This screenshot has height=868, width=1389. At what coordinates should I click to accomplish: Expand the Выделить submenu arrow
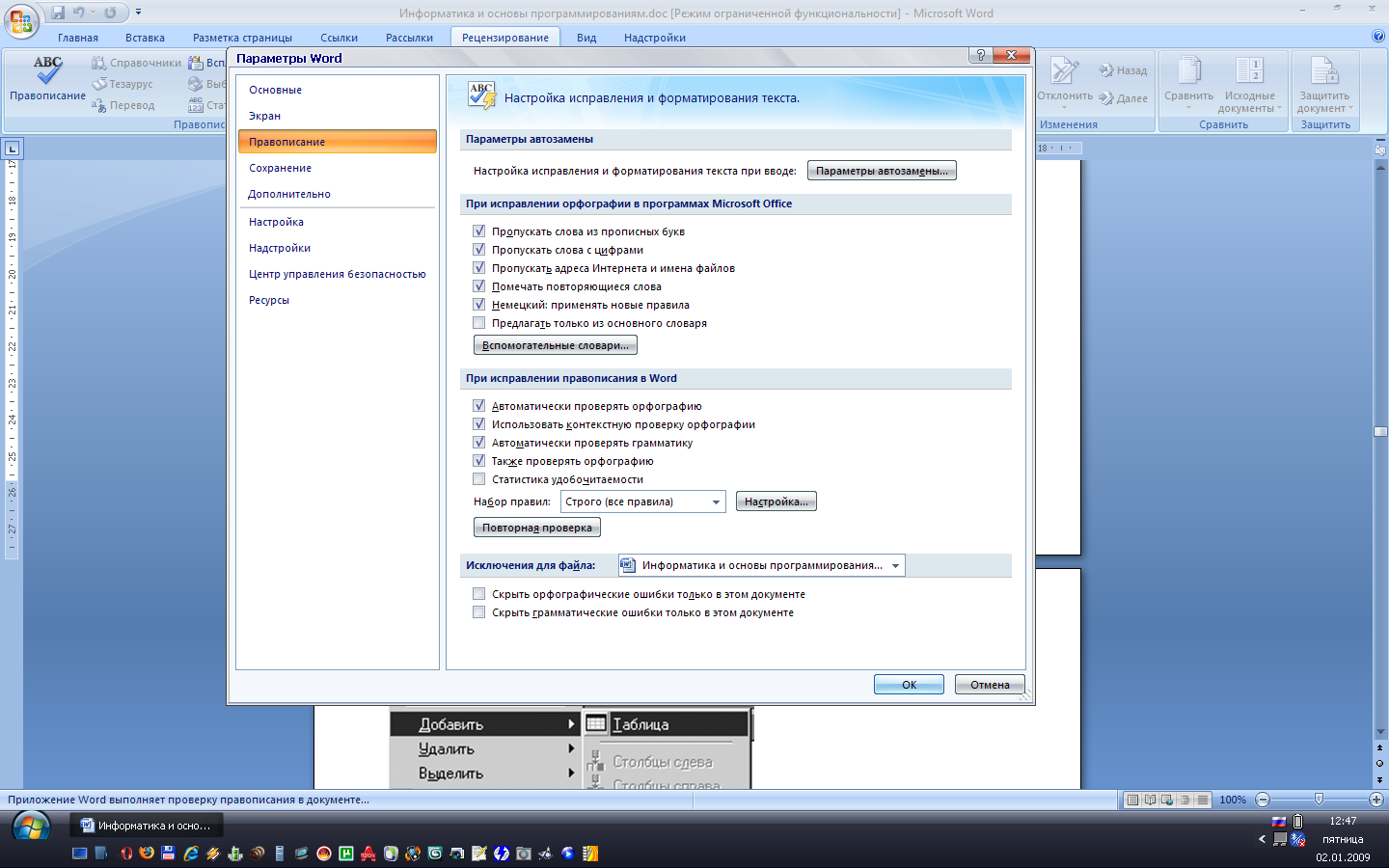571,773
